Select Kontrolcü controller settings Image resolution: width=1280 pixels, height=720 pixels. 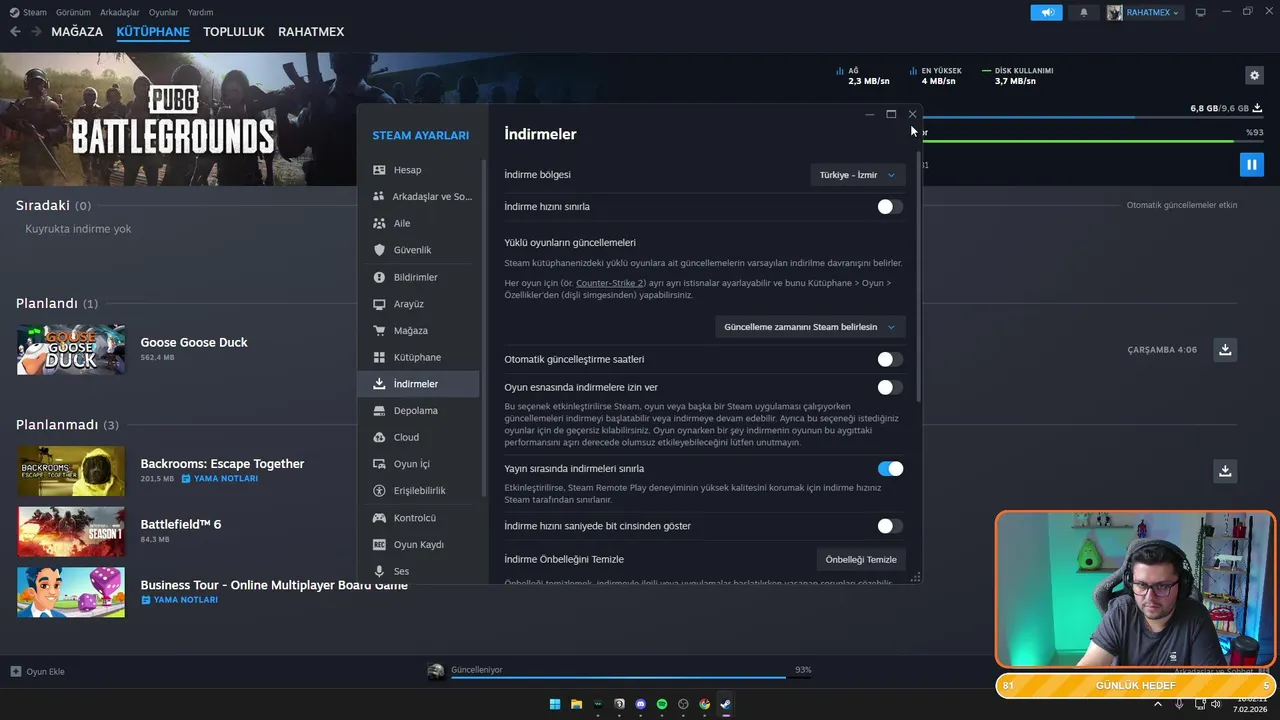[418, 518]
